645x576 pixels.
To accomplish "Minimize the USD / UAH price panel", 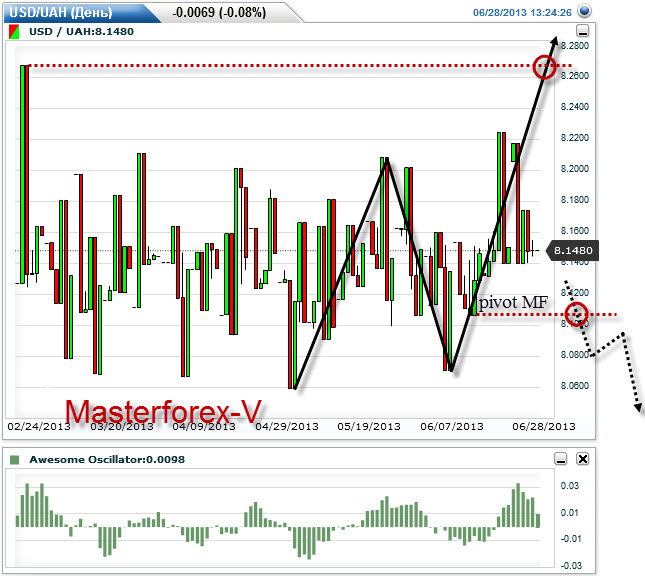I will 583,32.
